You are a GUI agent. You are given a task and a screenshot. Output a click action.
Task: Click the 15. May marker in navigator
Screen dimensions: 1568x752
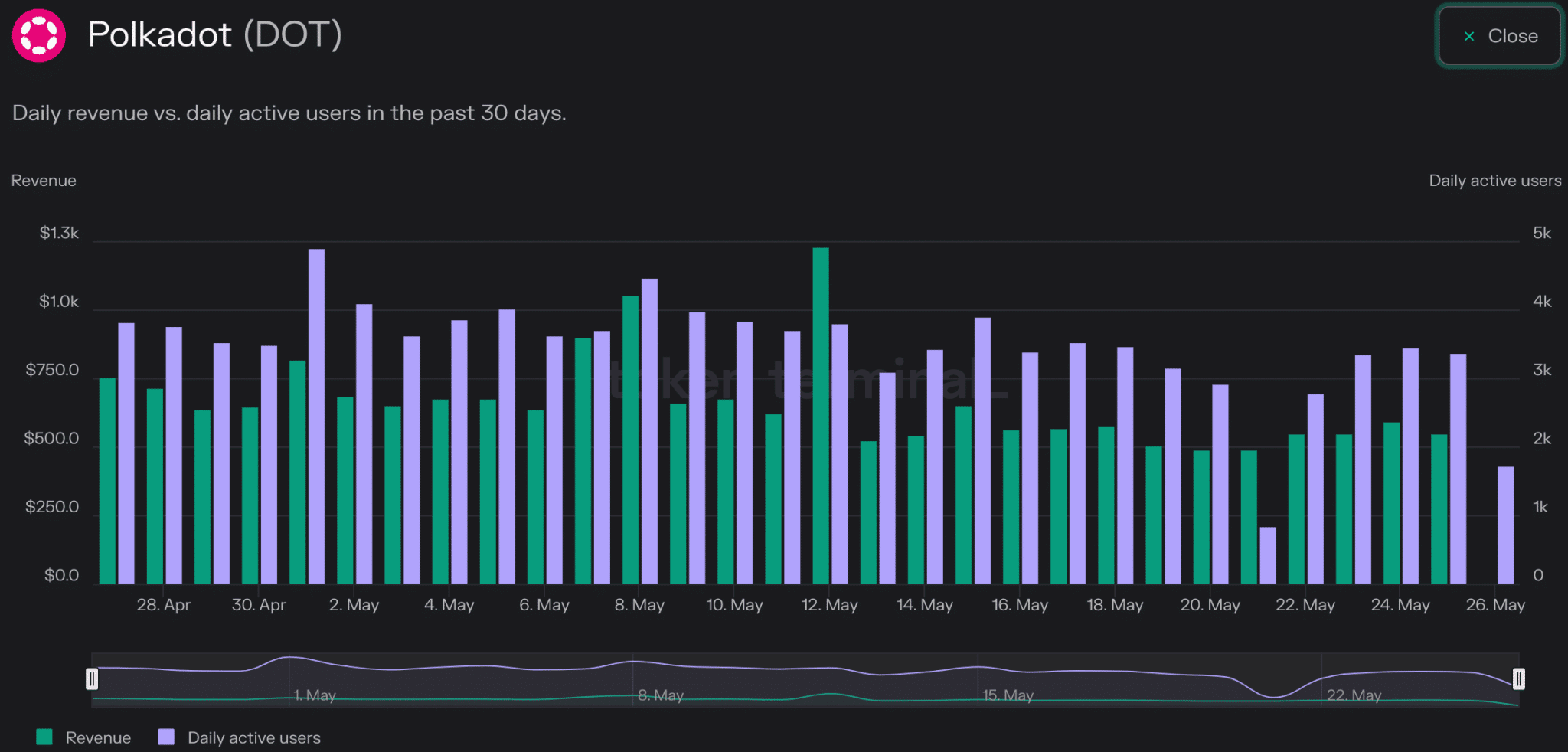1008,695
